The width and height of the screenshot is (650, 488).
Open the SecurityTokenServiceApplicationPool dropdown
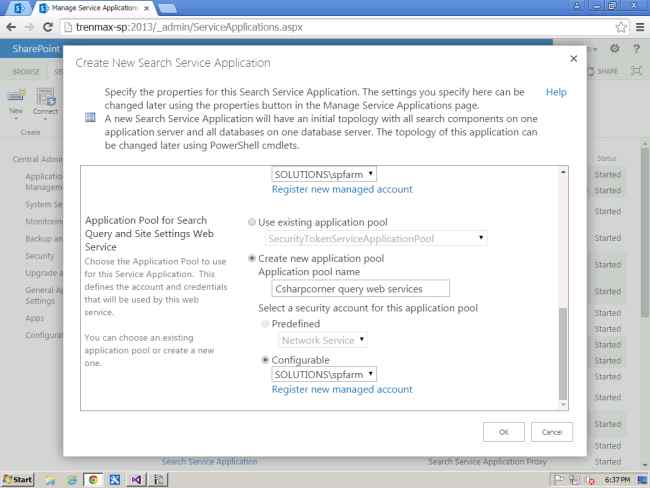pyautogui.click(x=376, y=238)
